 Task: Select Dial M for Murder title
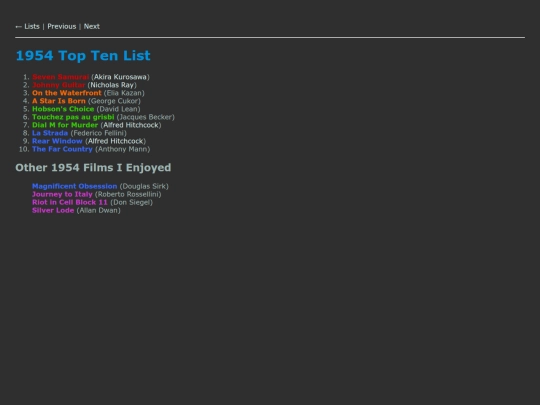pos(65,125)
